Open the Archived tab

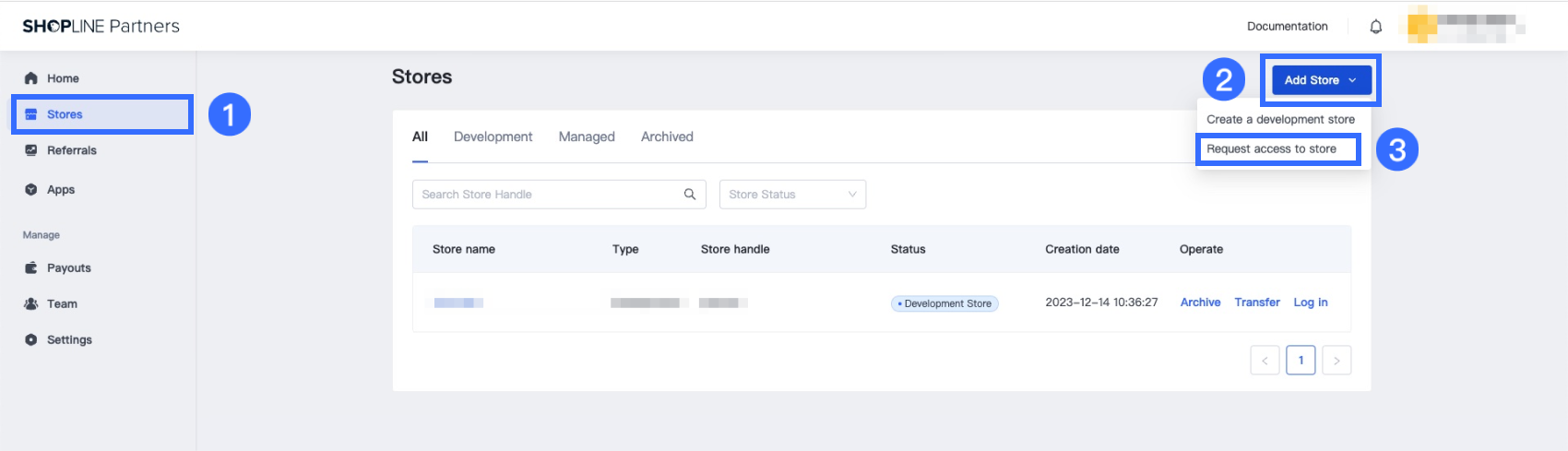pyautogui.click(x=667, y=136)
